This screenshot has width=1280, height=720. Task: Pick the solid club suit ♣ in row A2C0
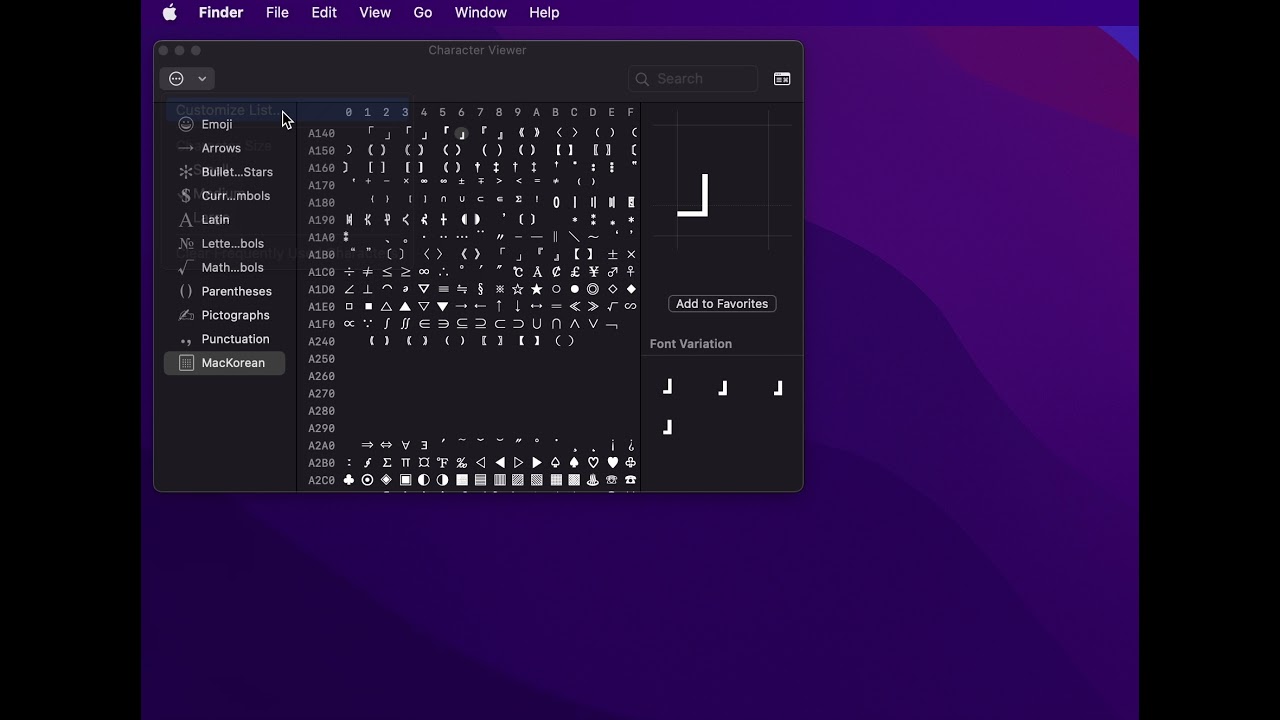(349, 480)
